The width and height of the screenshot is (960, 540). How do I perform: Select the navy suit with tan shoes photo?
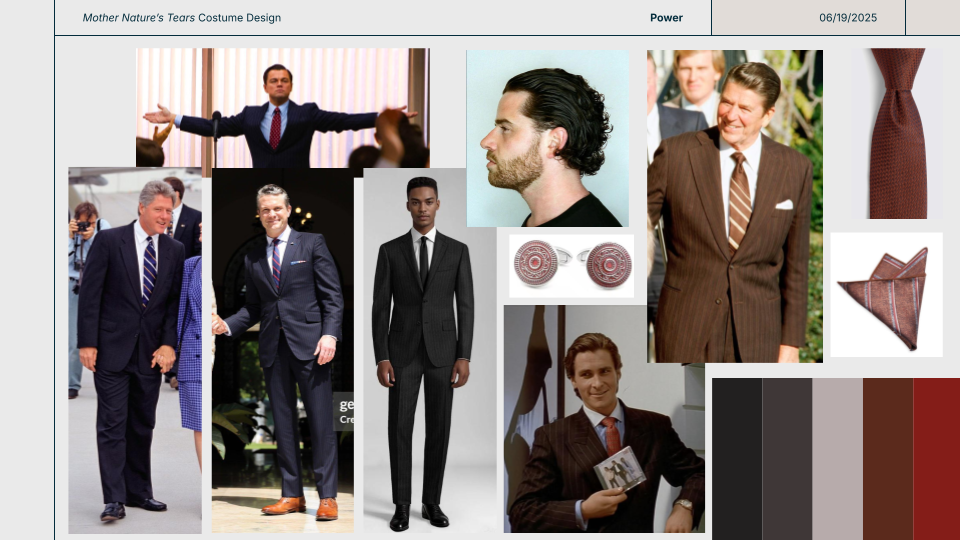[282, 350]
